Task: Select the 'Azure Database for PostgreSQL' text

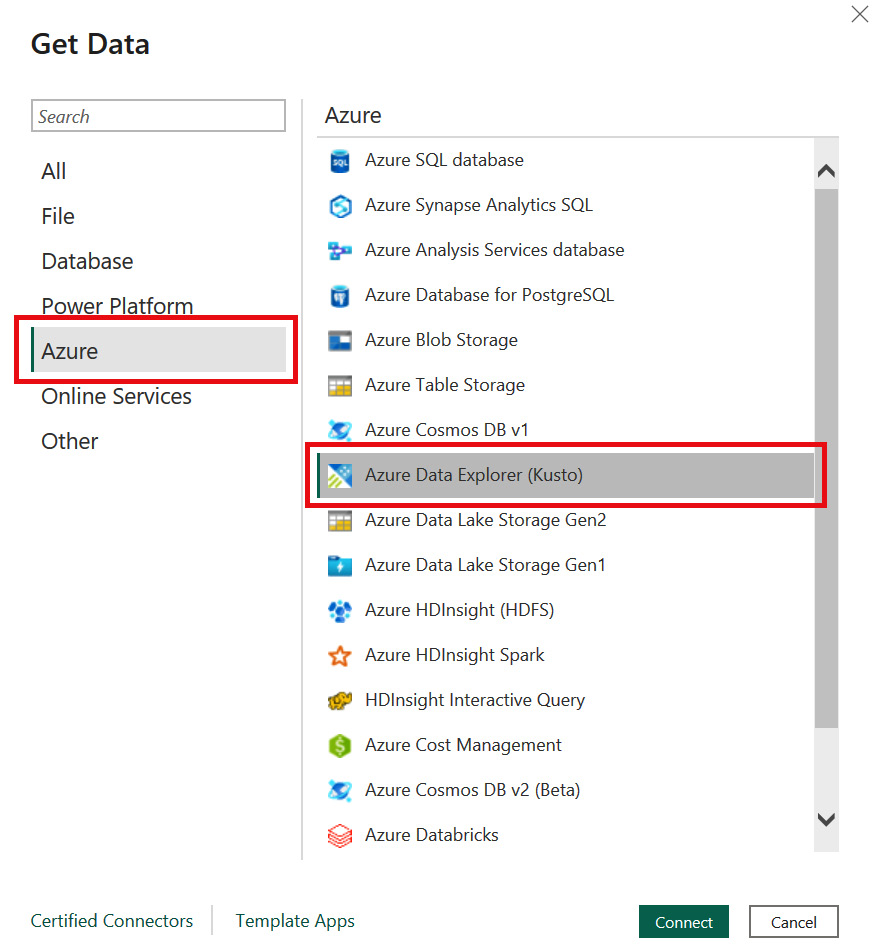Action: click(489, 295)
